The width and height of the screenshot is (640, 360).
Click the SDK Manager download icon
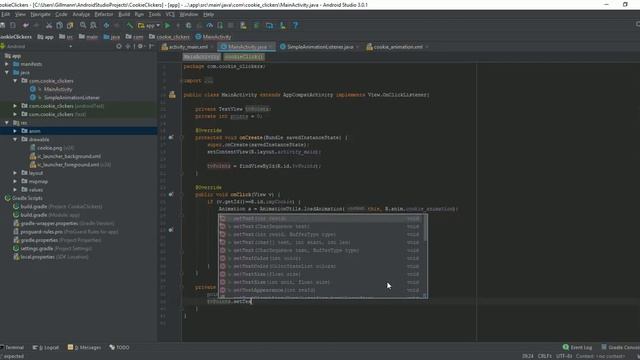[x=282, y=25]
